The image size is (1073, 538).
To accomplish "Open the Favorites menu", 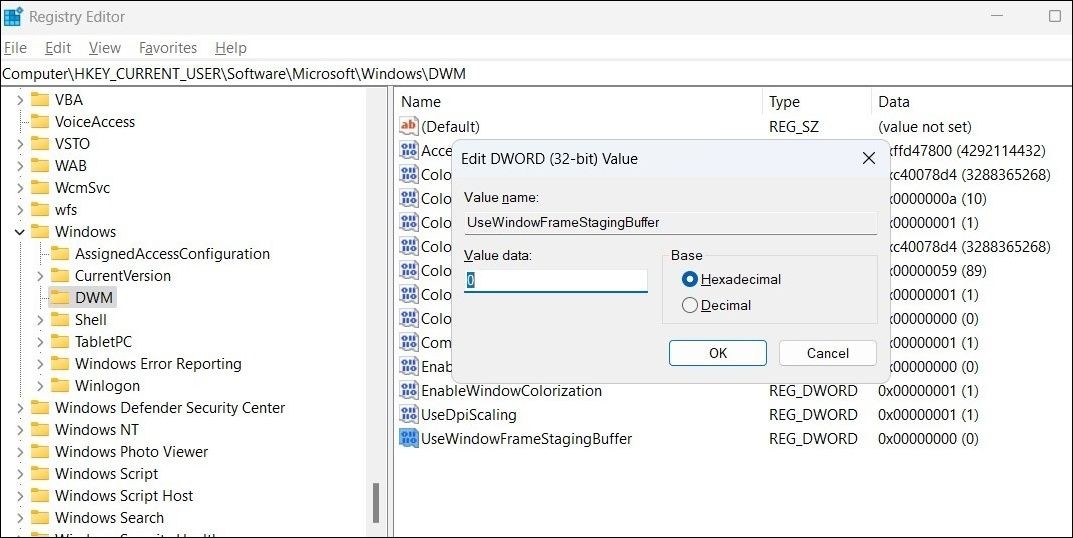I will (x=168, y=48).
